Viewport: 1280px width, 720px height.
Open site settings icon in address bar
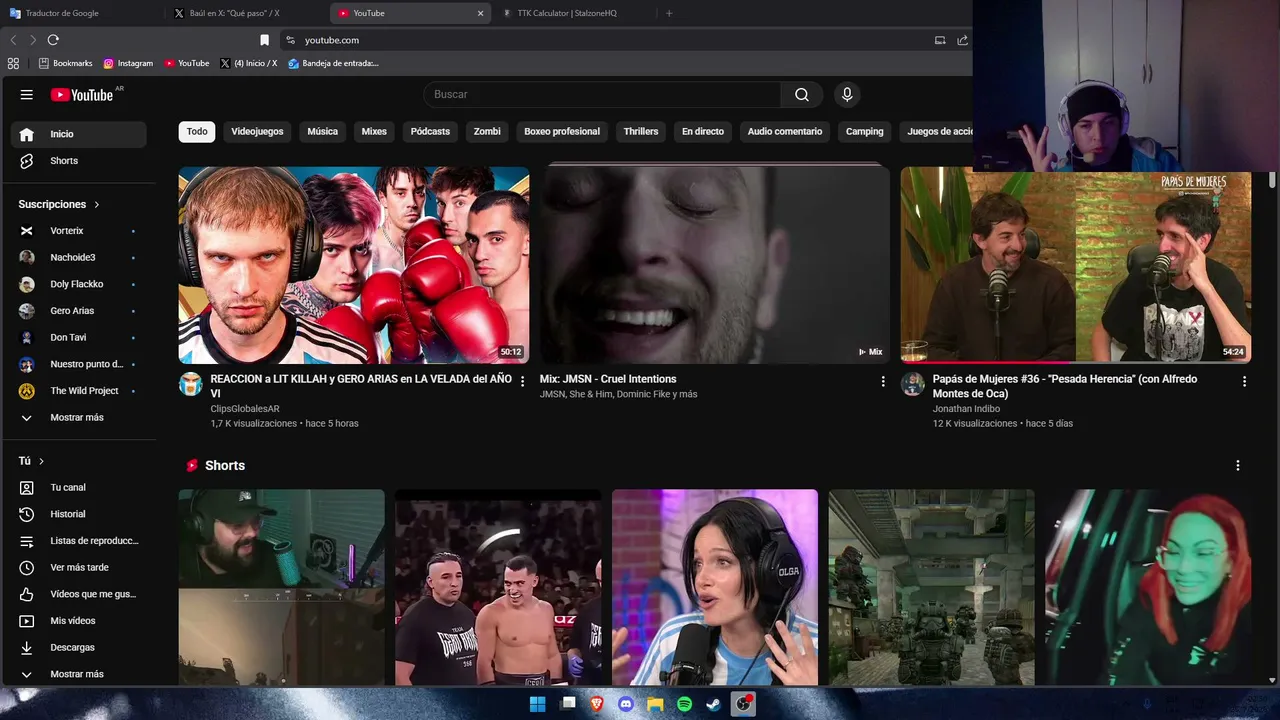[290, 40]
